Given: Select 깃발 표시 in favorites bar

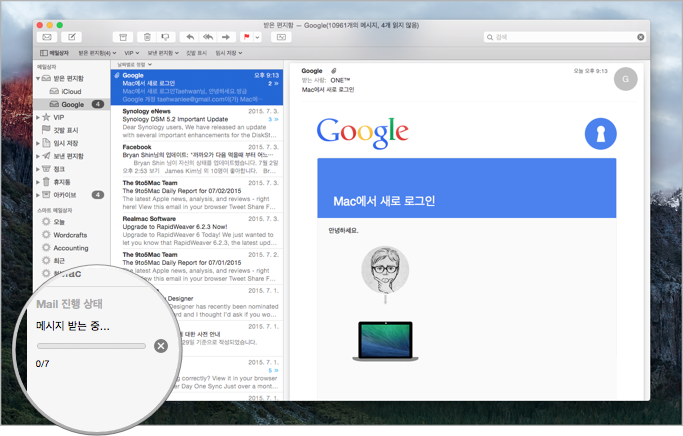Looking at the screenshot, I should [x=196, y=53].
